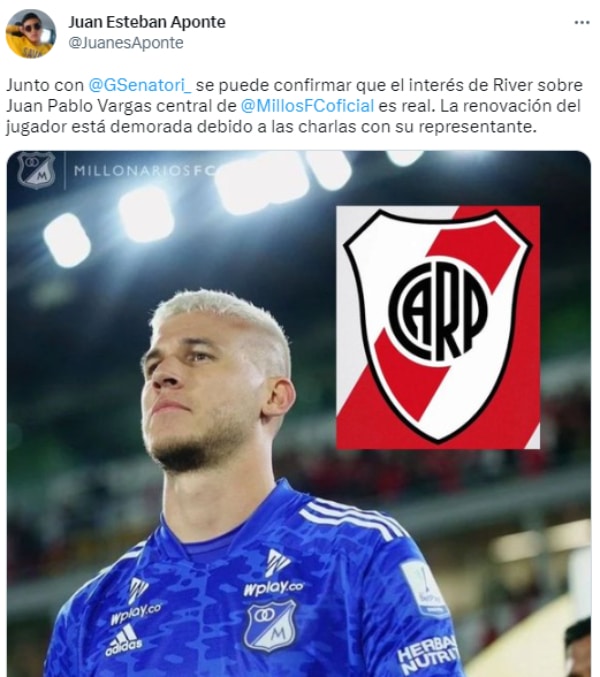Click the Millonarios badge on jersey
The height and width of the screenshot is (677, 600).
pos(270,625)
